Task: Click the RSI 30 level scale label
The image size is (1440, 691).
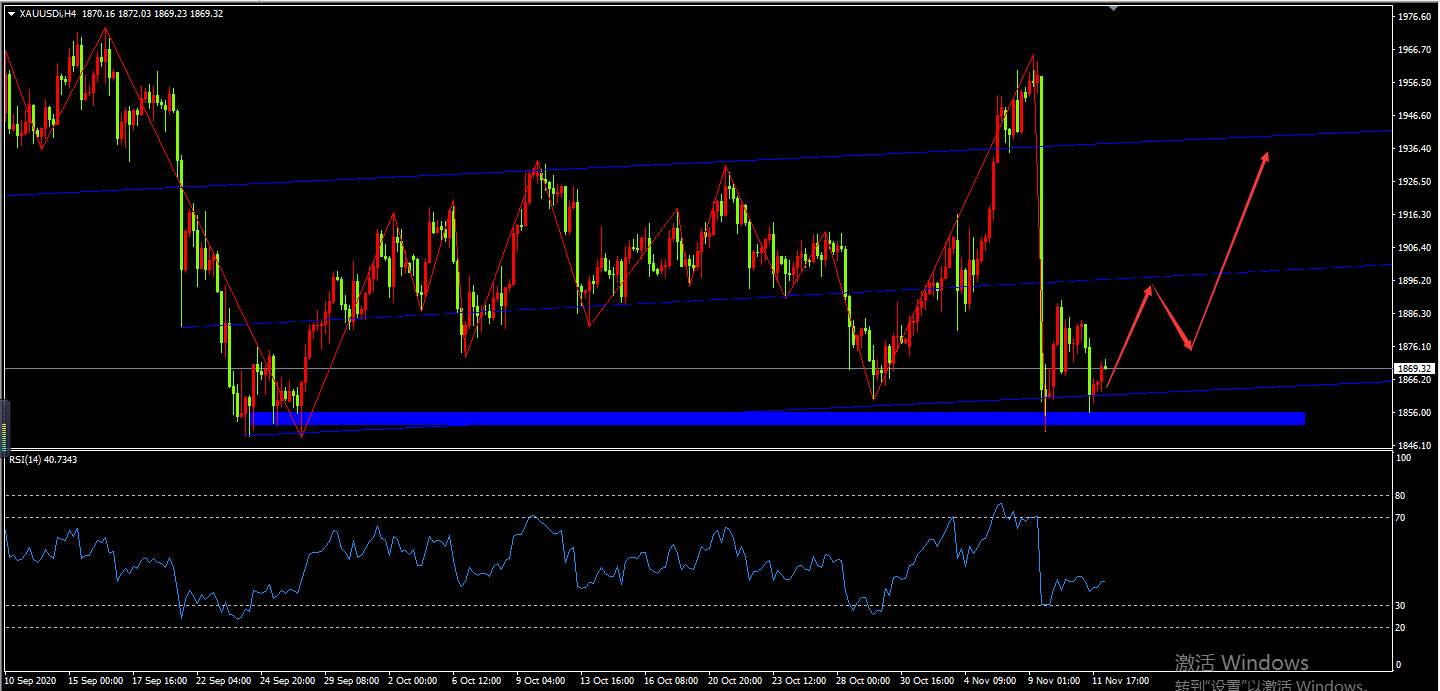Action: pos(1400,605)
